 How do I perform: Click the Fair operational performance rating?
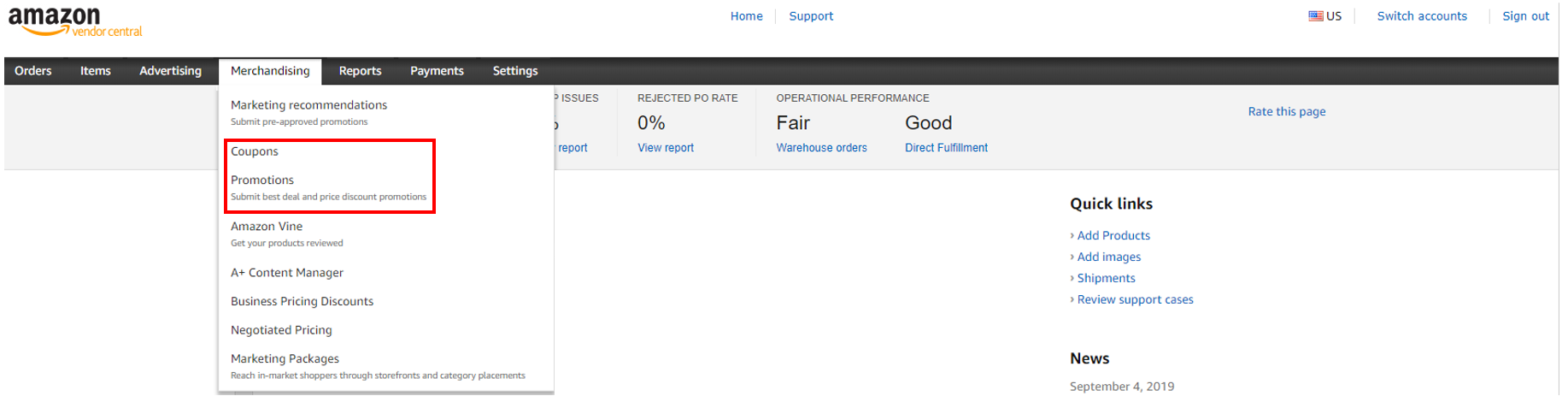pos(793,123)
